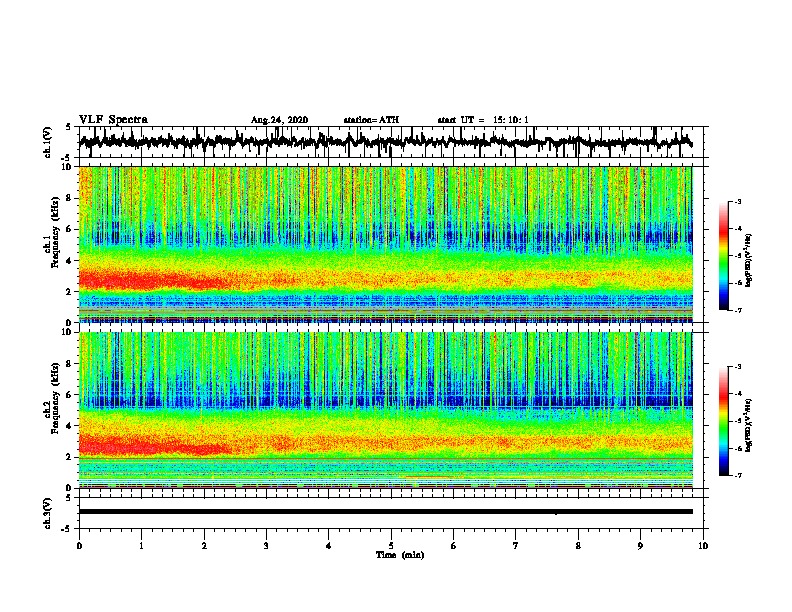Click time tick label 1 on the x-axis
Image resolution: width=792 pixels, height=612 pixels.
click(x=141, y=546)
